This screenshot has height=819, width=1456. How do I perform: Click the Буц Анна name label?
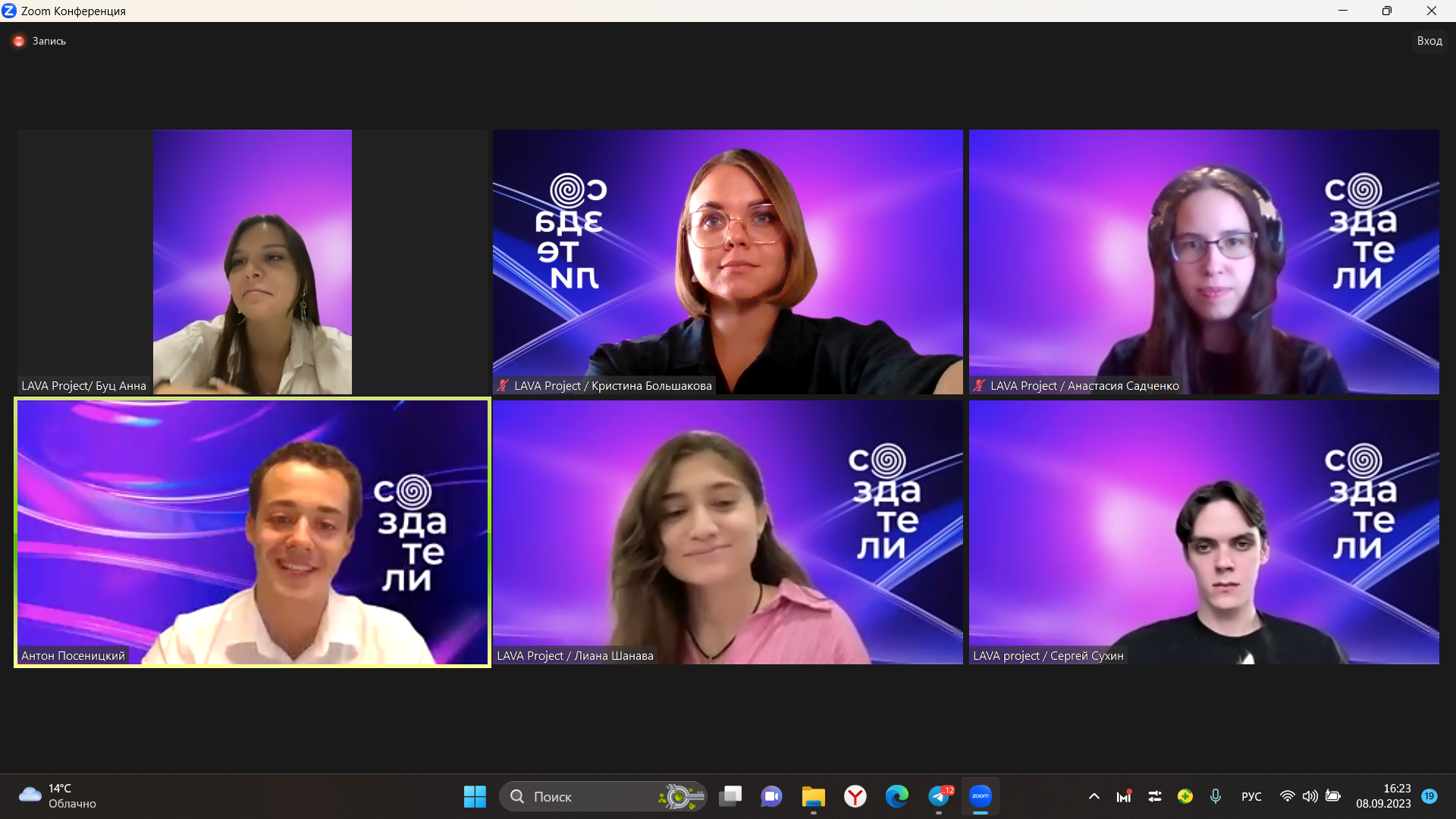[83, 386]
